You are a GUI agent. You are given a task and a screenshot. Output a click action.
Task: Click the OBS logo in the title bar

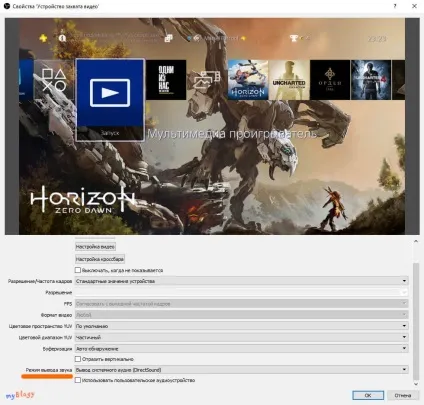pos(6,6)
